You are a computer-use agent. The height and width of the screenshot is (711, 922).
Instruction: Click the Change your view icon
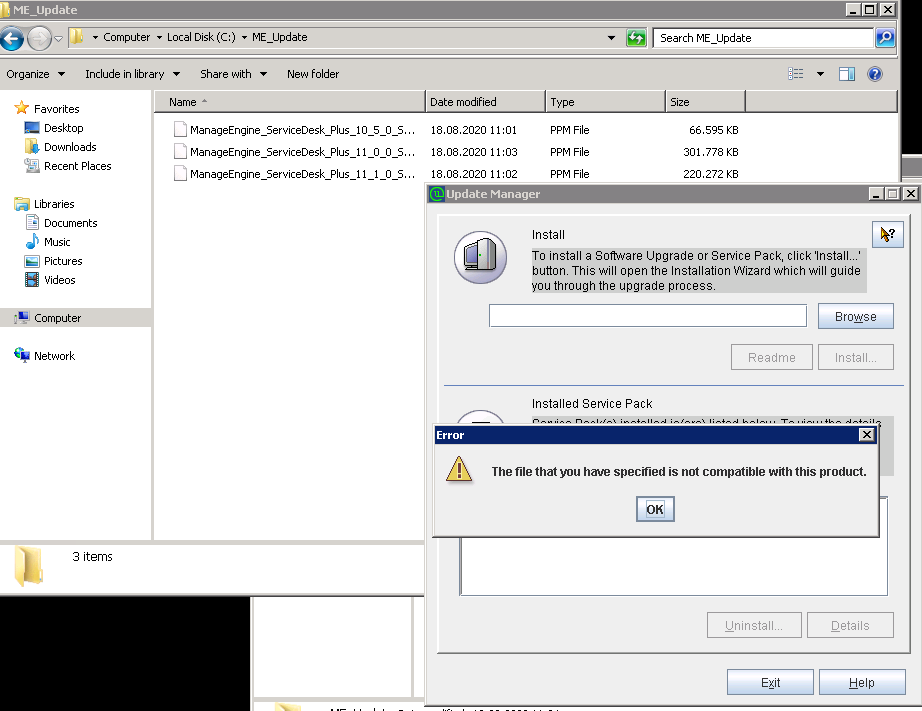pyautogui.click(x=796, y=74)
